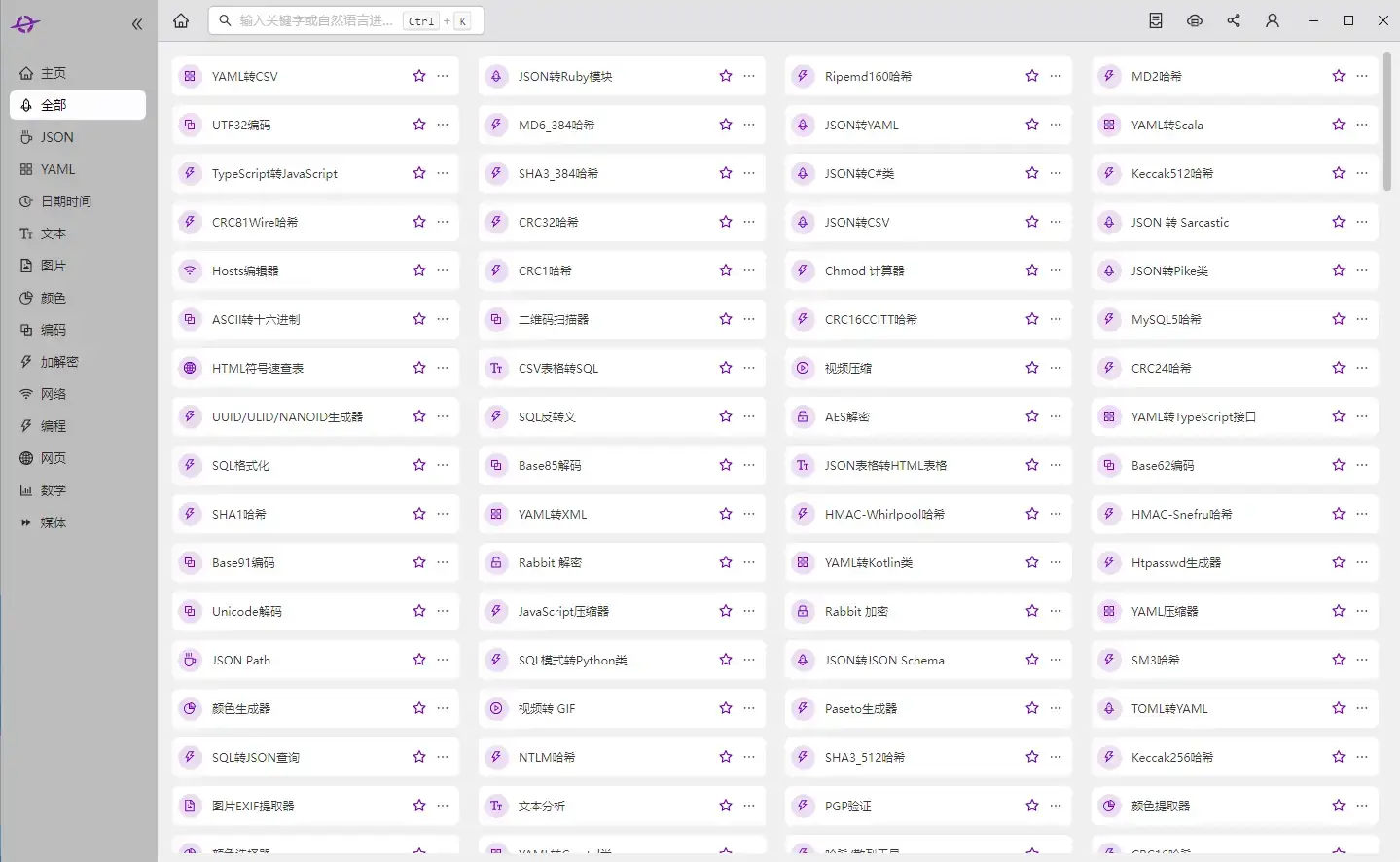The height and width of the screenshot is (862, 1400).
Task: Star the MD2哈希 tool
Action: click(x=1339, y=76)
